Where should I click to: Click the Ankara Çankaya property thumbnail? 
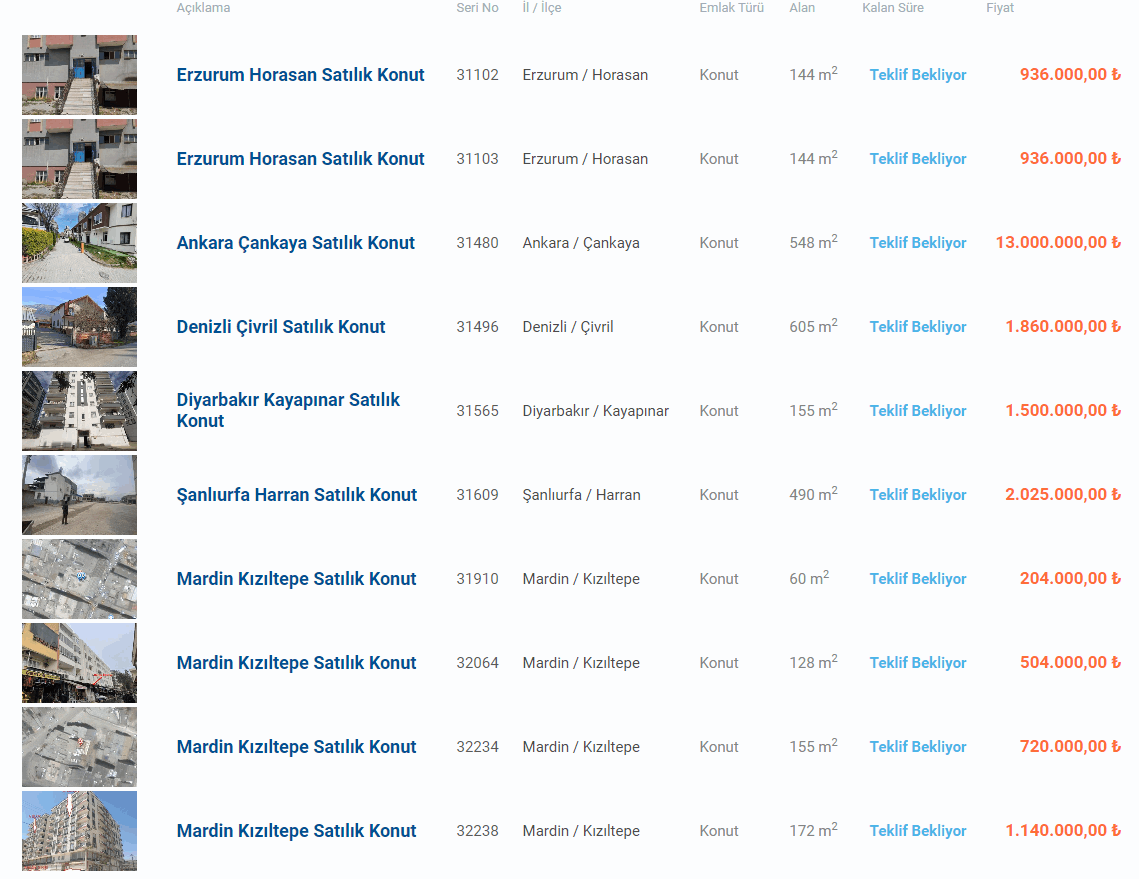(79, 243)
